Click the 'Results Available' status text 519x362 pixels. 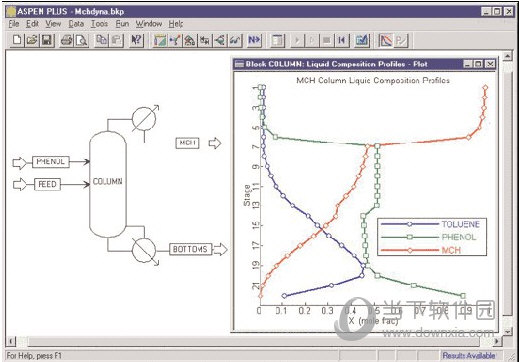(468, 355)
